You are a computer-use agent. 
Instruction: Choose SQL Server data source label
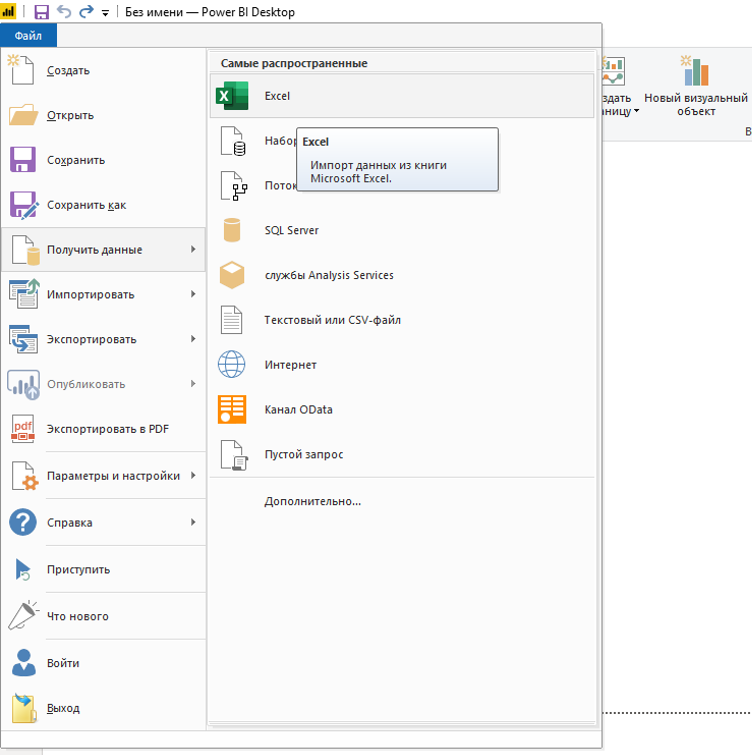(x=292, y=230)
